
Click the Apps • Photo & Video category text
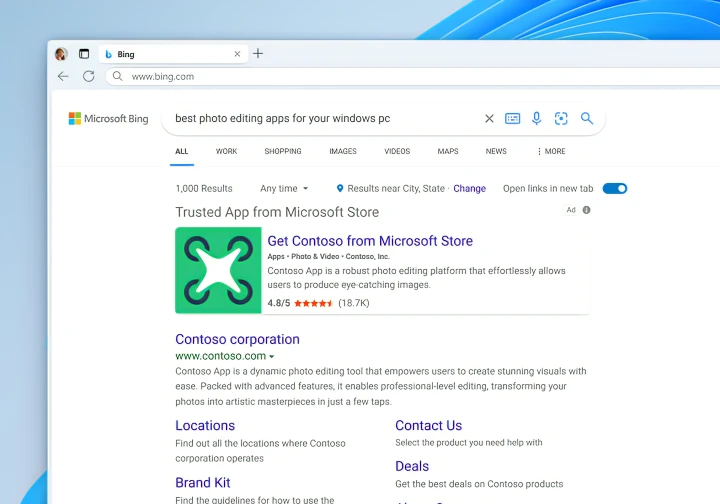[303, 257]
